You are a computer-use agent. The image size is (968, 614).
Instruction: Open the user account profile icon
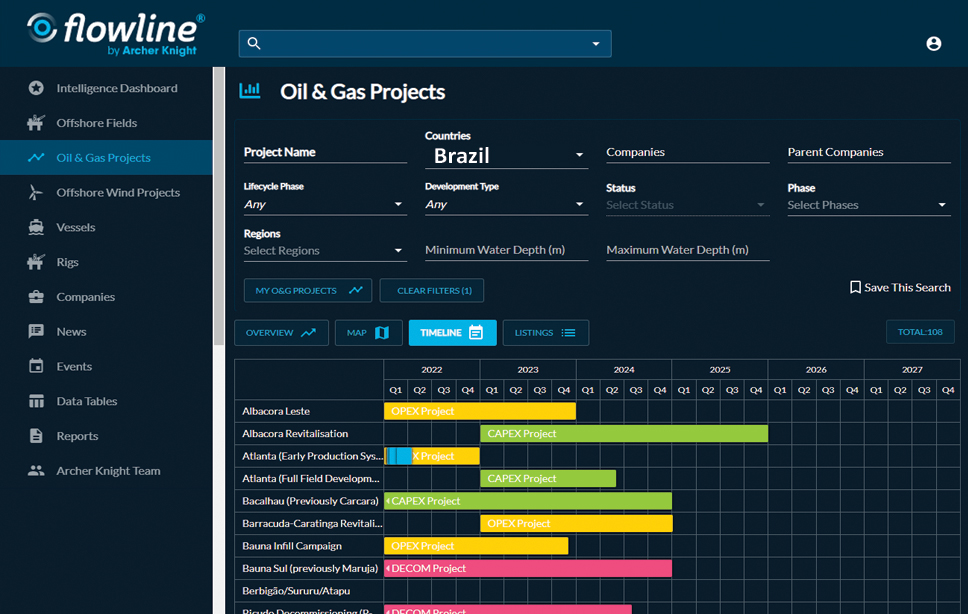[x=933, y=43]
